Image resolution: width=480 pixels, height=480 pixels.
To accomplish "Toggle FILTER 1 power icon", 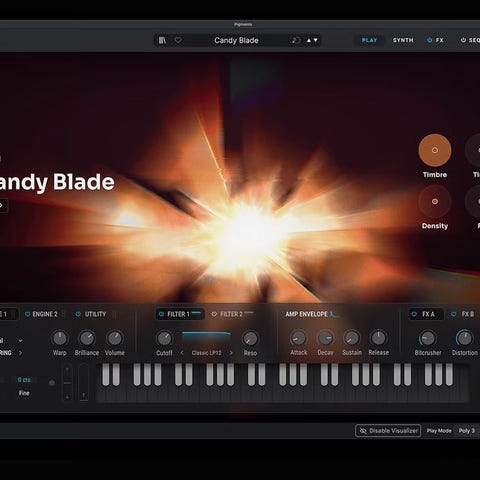I will tap(161, 314).
